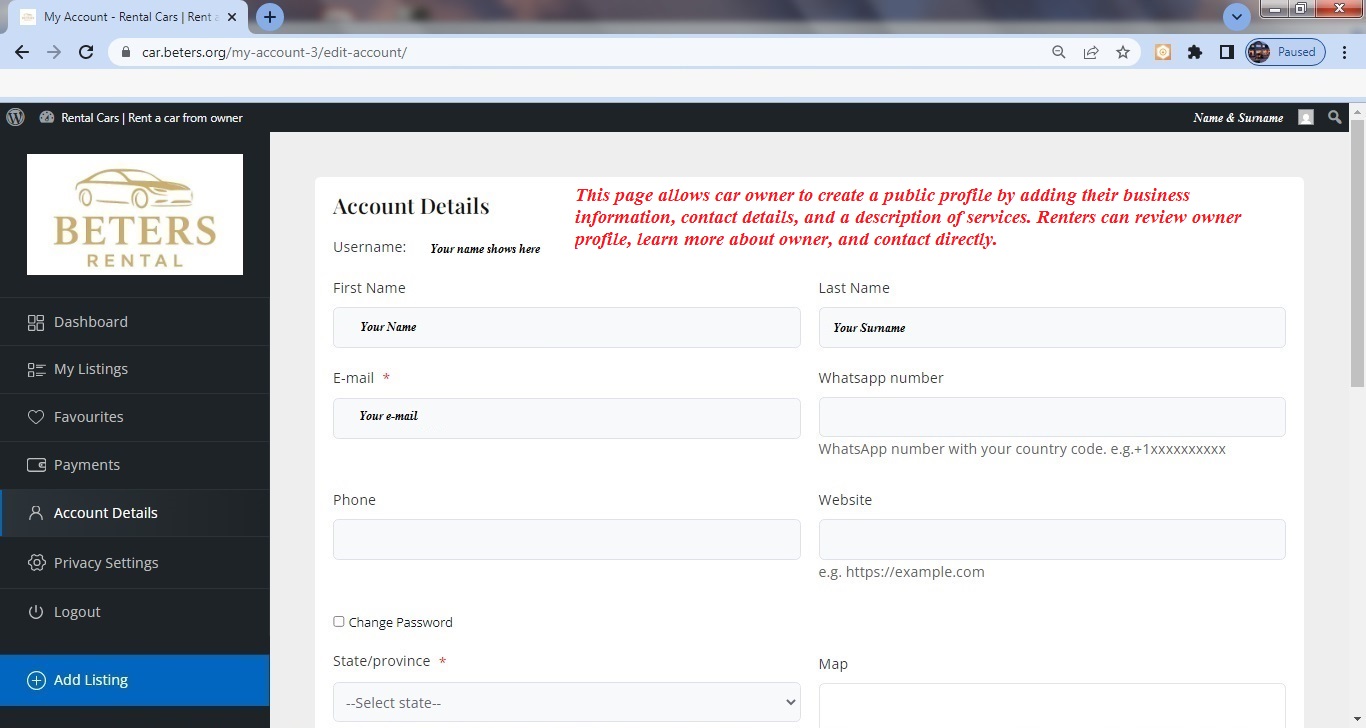The height and width of the screenshot is (728, 1366).
Task: Toggle the Change Password checkbox
Action: coord(338,621)
